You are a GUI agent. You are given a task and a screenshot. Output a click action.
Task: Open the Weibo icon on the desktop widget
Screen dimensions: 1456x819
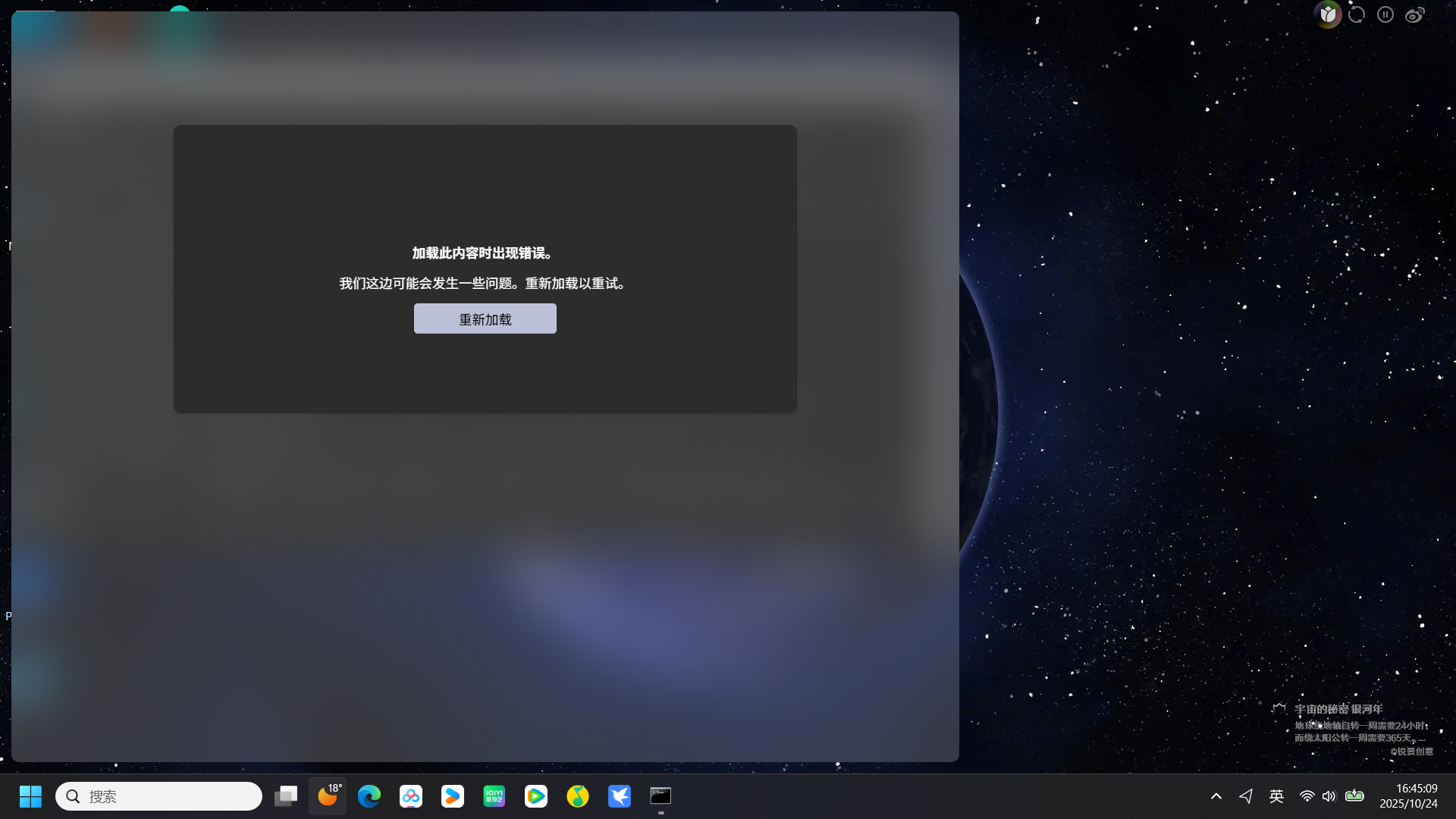1414,14
